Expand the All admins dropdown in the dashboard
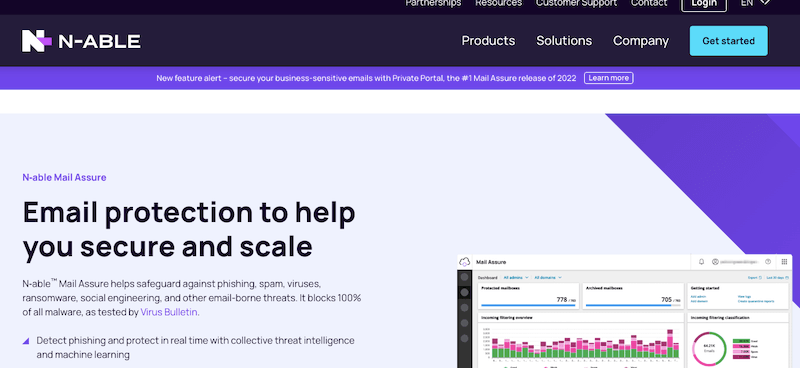 click(x=516, y=278)
